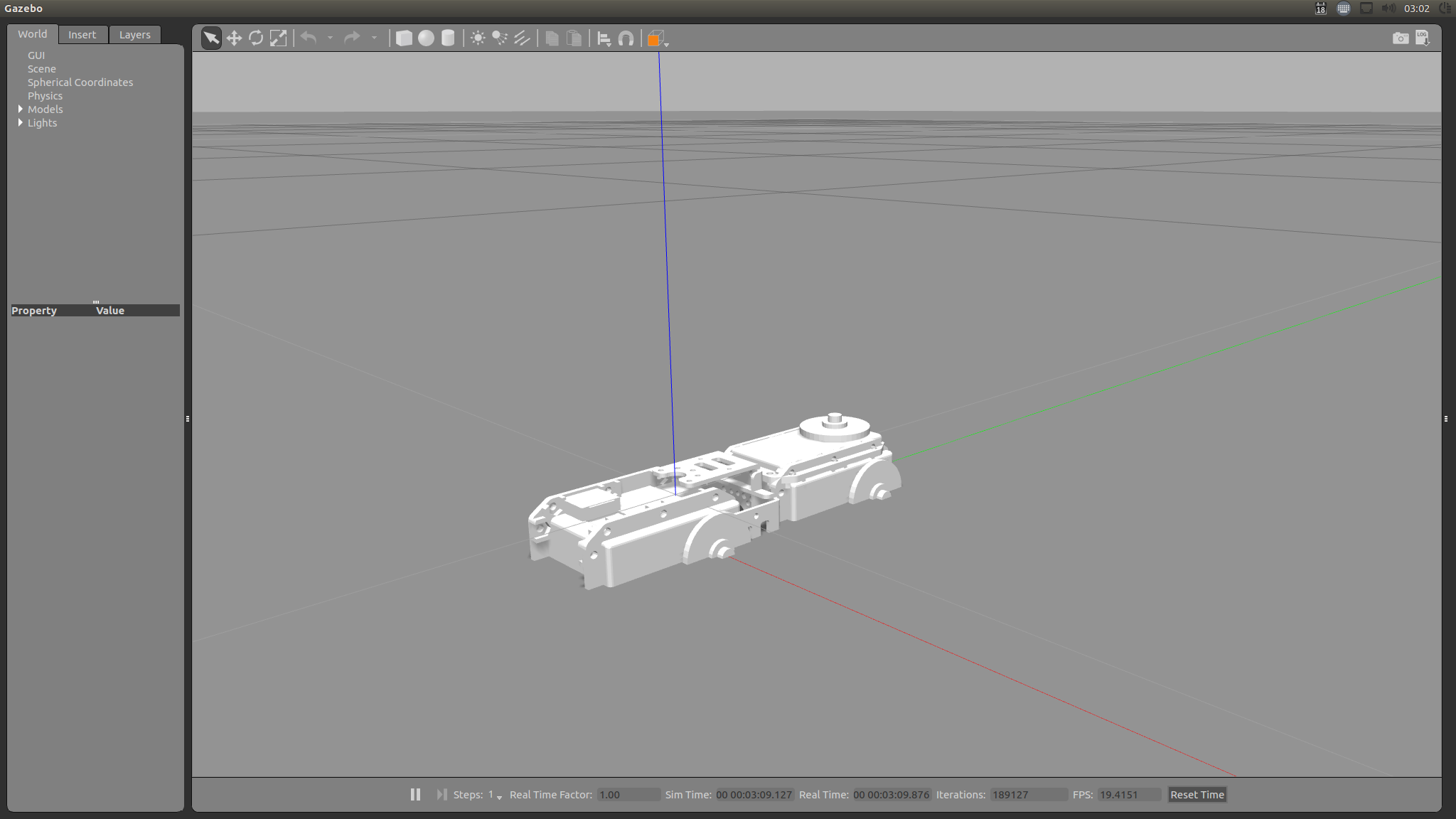This screenshot has width=1456, height=819.
Task: Insert a cylinder shape
Action: click(448, 38)
